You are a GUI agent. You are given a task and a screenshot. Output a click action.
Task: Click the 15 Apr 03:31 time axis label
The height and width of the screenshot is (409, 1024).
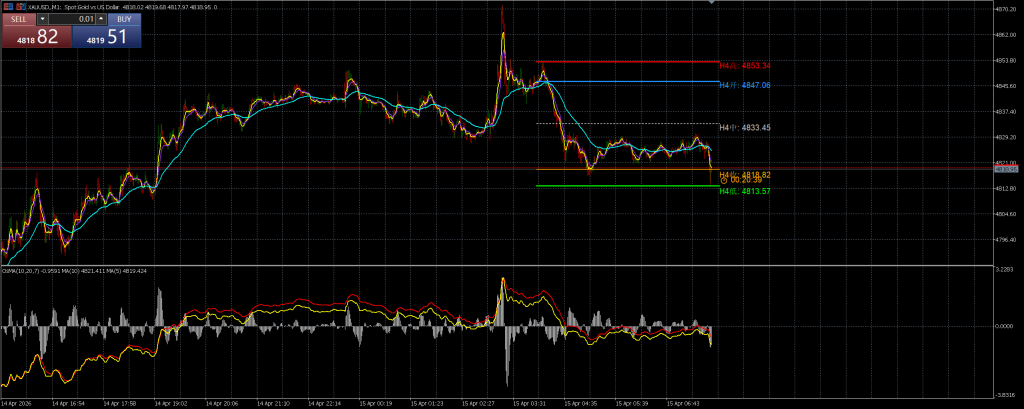click(527, 404)
